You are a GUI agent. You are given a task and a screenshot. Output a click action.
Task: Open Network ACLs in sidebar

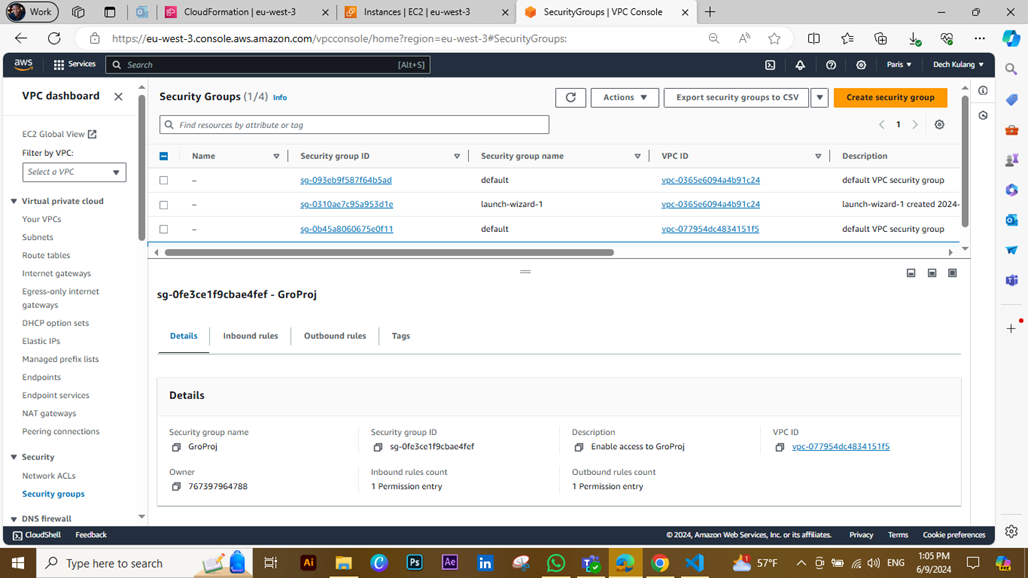[49, 476]
